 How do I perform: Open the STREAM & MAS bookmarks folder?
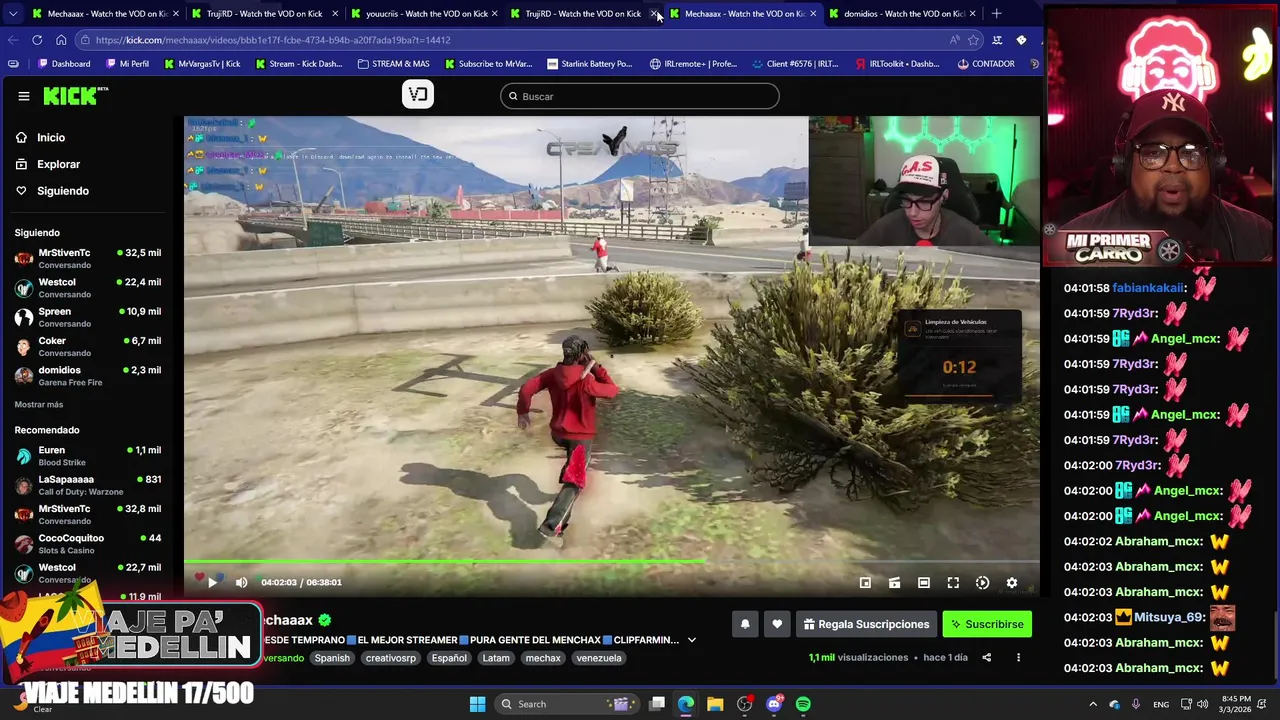pos(393,64)
